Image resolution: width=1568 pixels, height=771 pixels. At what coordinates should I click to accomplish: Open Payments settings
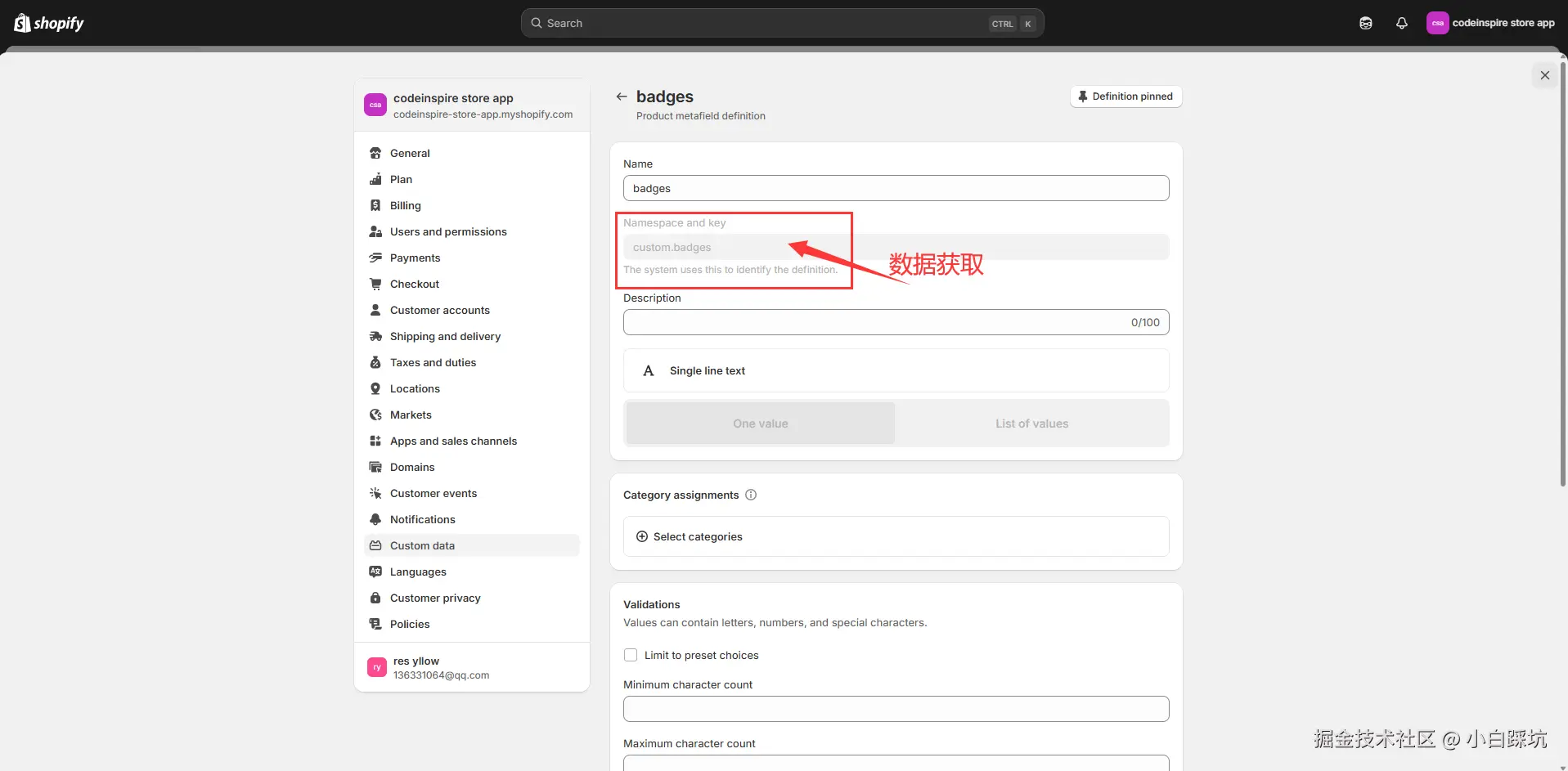471,258
